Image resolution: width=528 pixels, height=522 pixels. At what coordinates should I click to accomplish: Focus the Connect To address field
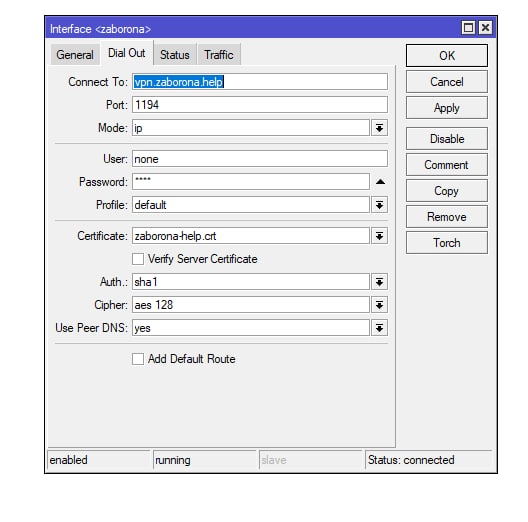coord(260,82)
